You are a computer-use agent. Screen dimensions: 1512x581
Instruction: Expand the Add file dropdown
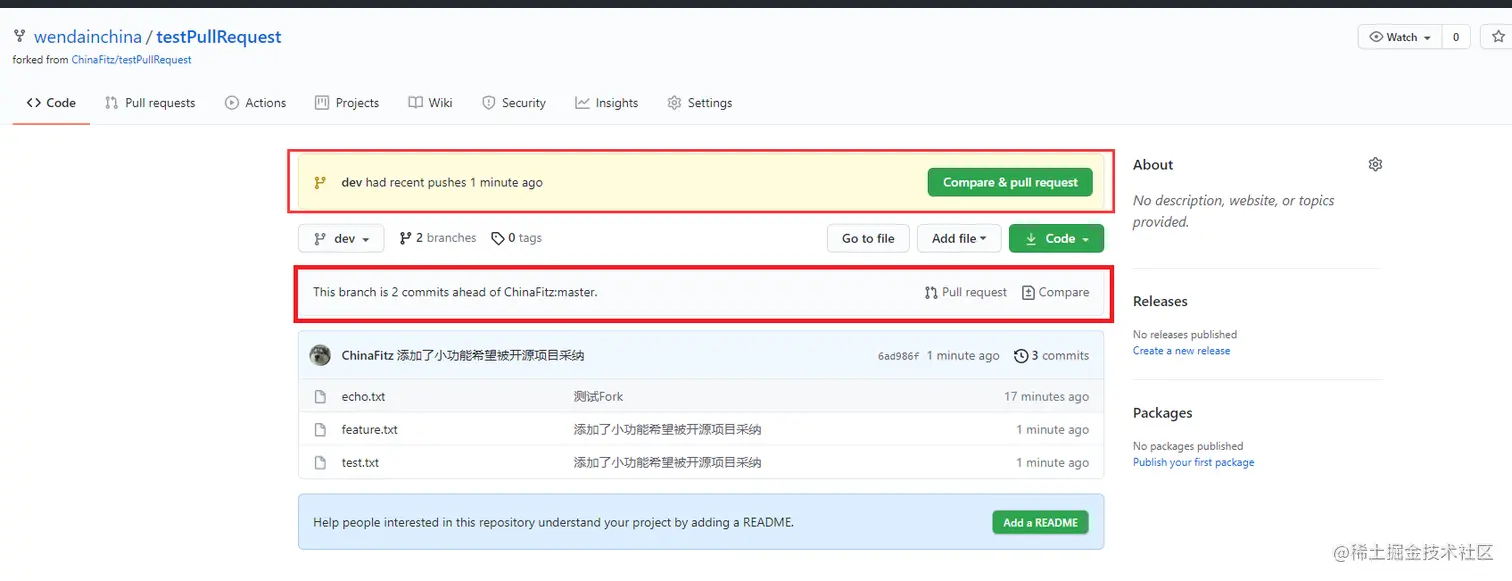coord(959,239)
